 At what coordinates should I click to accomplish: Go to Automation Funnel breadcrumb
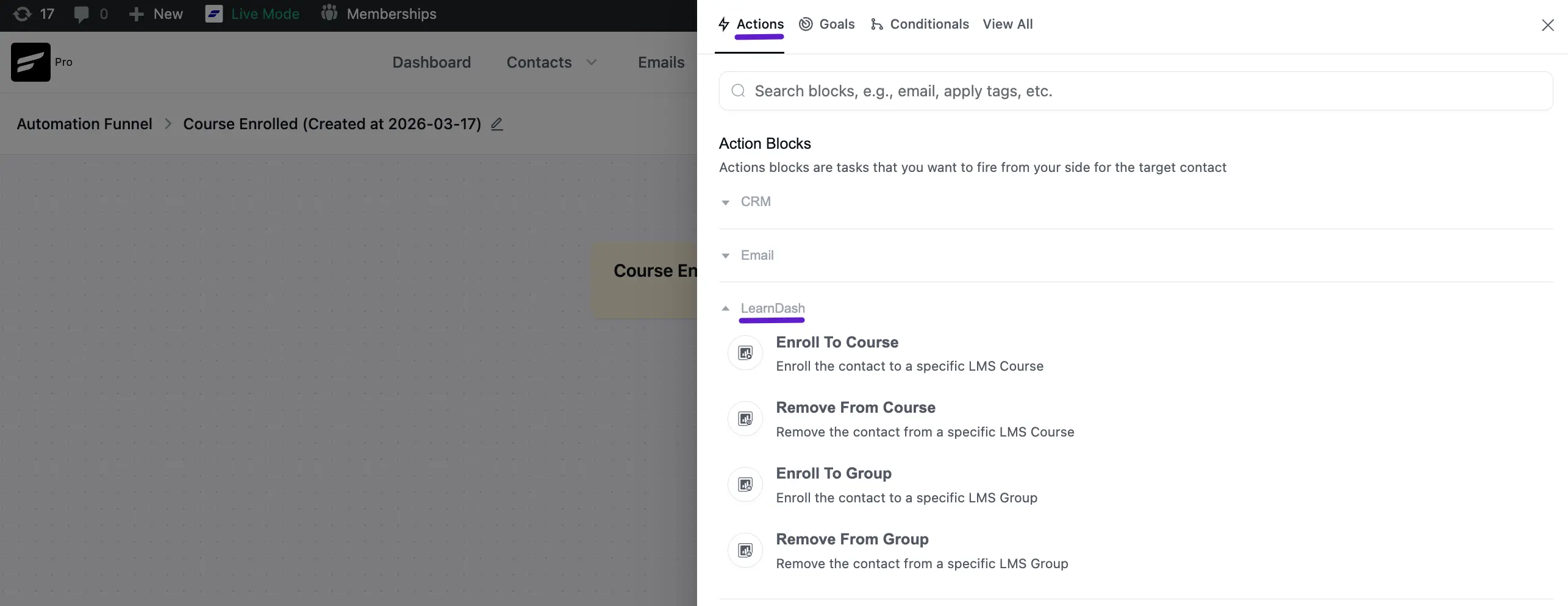pos(85,124)
